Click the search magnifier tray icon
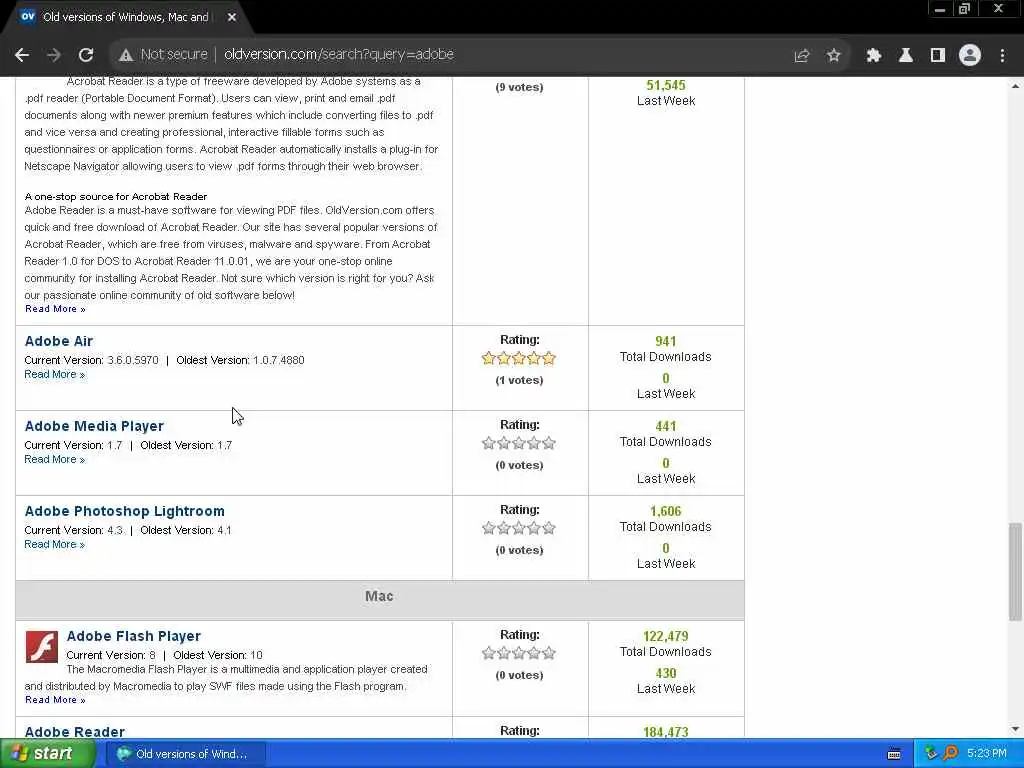 [x=951, y=754]
